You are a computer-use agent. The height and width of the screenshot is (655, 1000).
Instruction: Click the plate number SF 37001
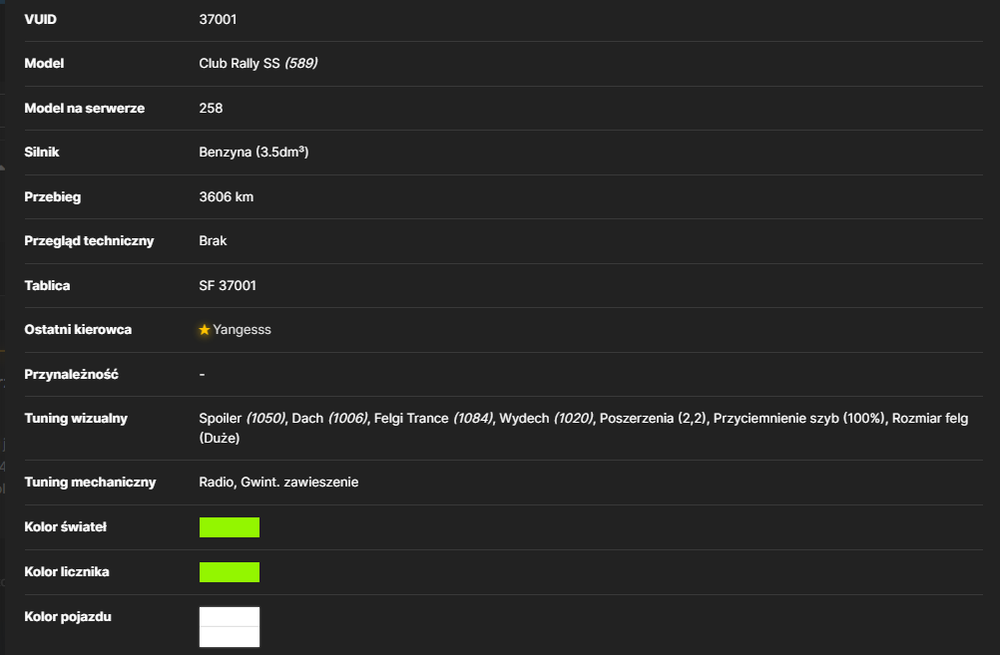[x=227, y=285]
